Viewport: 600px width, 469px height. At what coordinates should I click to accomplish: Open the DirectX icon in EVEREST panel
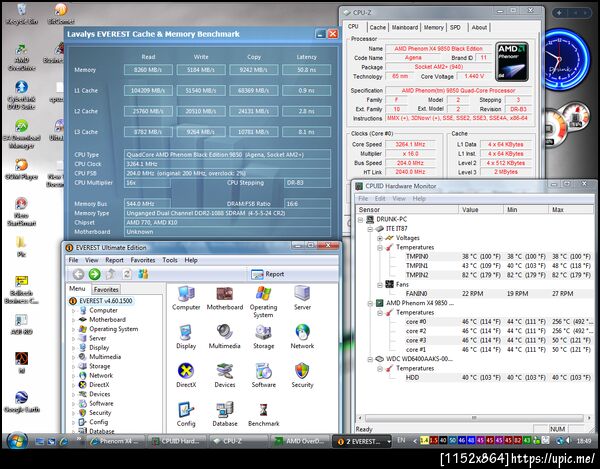tap(186, 375)
